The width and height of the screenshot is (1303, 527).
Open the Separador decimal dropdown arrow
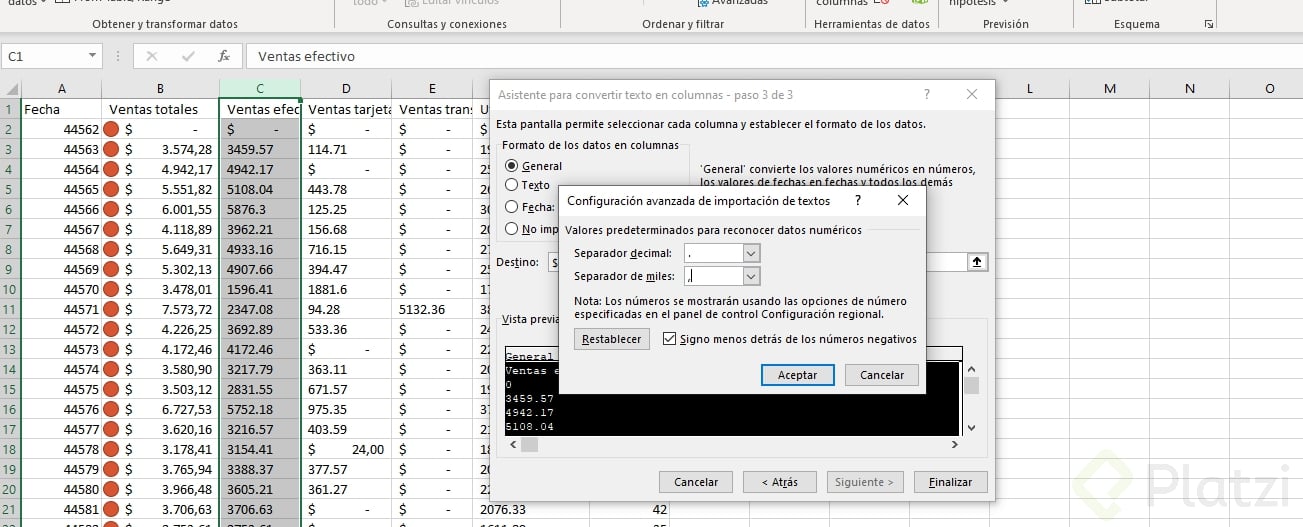tap(752, 254)
